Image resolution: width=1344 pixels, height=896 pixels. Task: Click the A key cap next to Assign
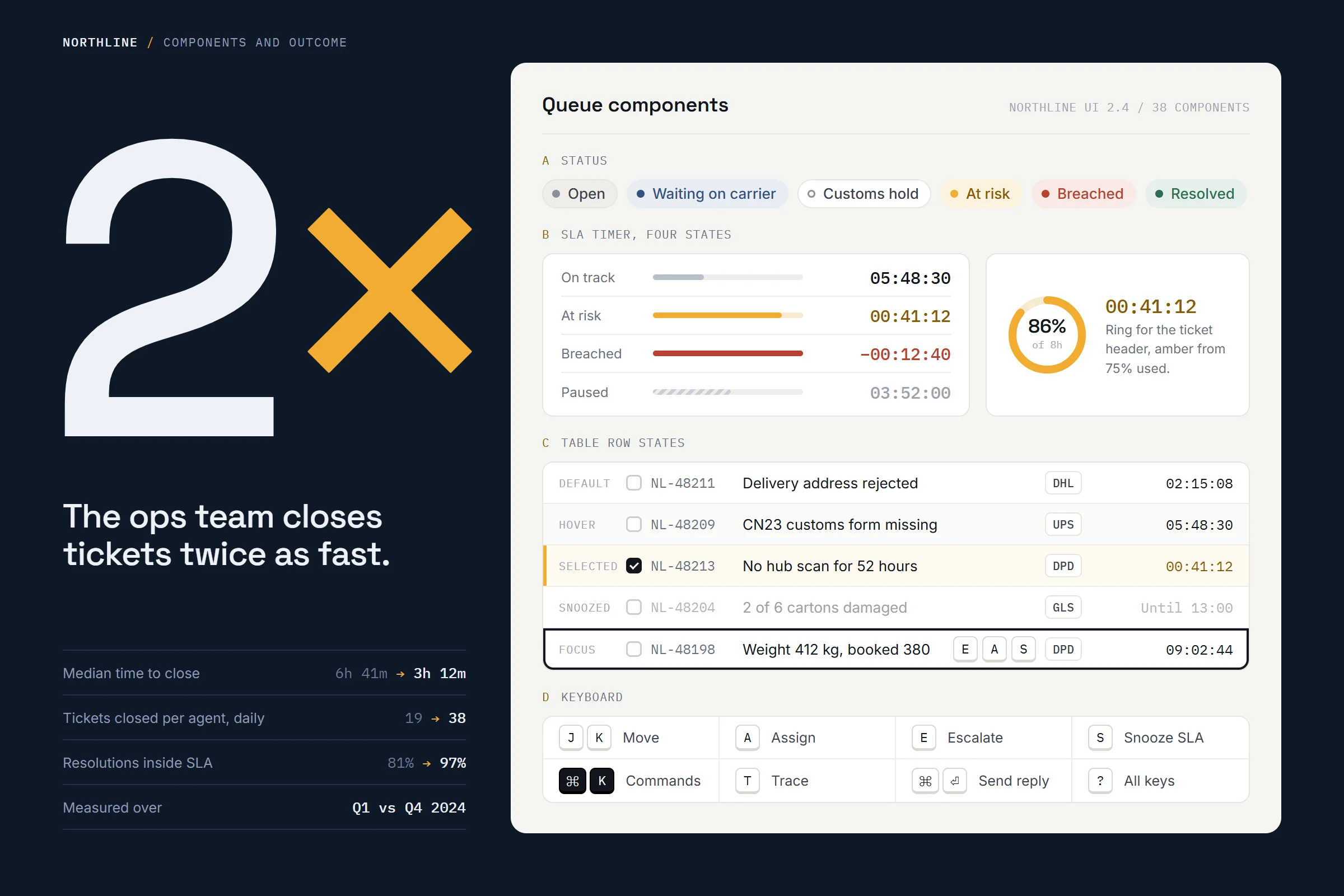pyautogui.click(x=748, y=737)
